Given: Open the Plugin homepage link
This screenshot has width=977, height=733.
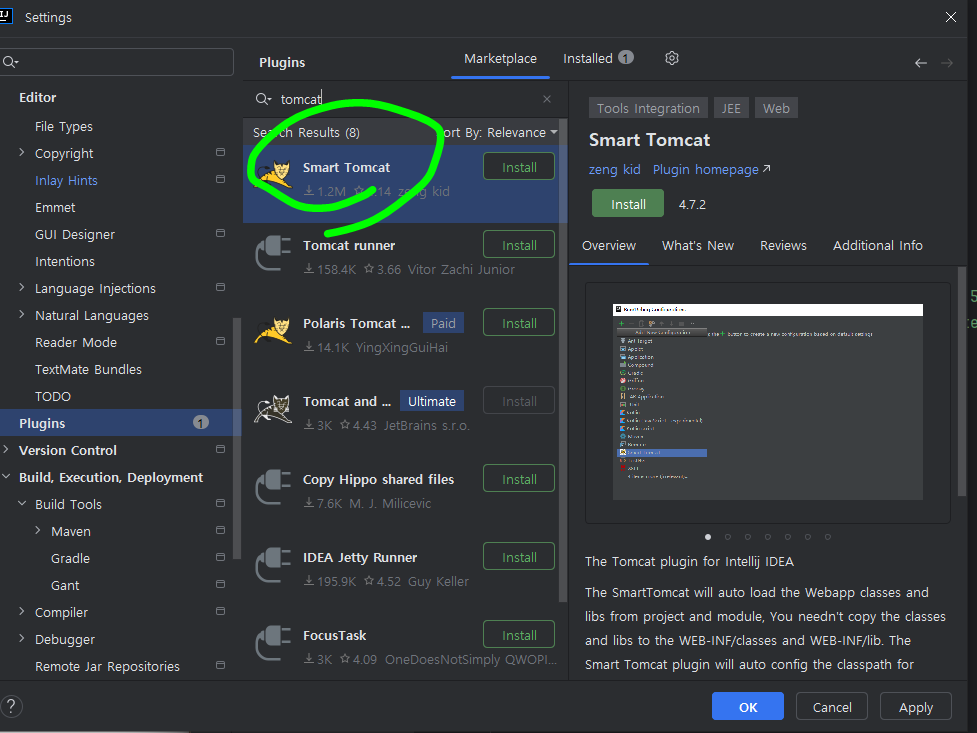Looking at the screenshot, I should [x=711, y=170].
